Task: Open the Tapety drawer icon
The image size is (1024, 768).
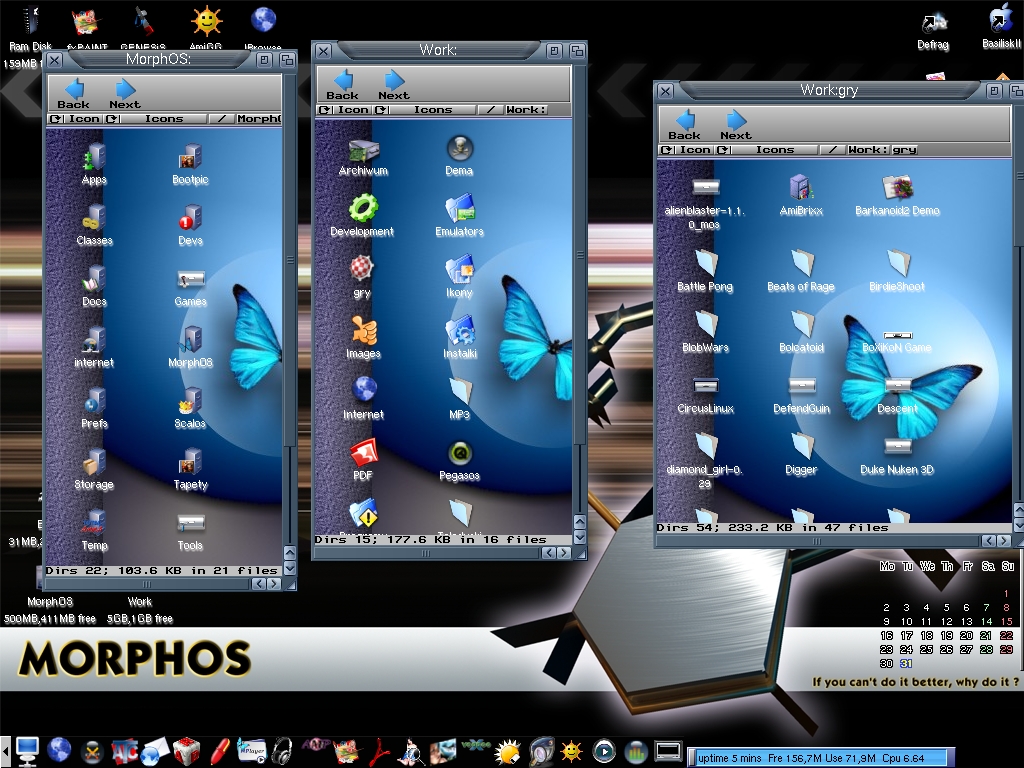Action: coord(190,469)
